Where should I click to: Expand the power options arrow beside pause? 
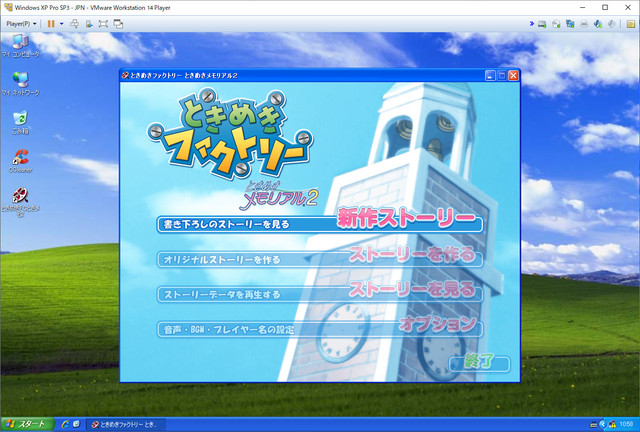[x=62, y=24]
